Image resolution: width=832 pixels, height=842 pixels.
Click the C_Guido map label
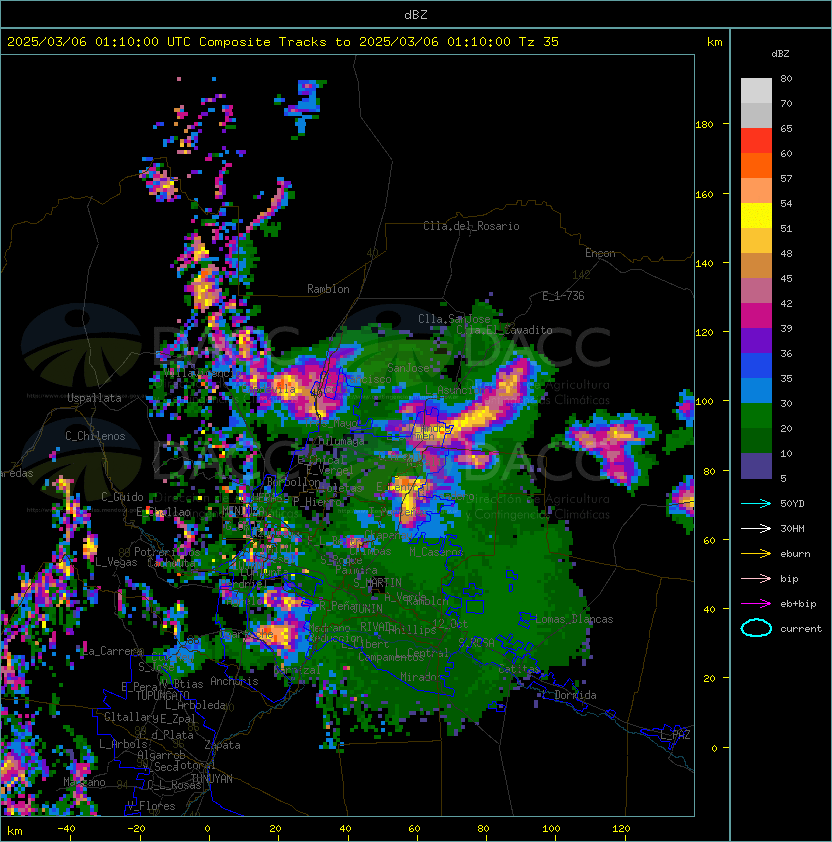tap(122, 497)
